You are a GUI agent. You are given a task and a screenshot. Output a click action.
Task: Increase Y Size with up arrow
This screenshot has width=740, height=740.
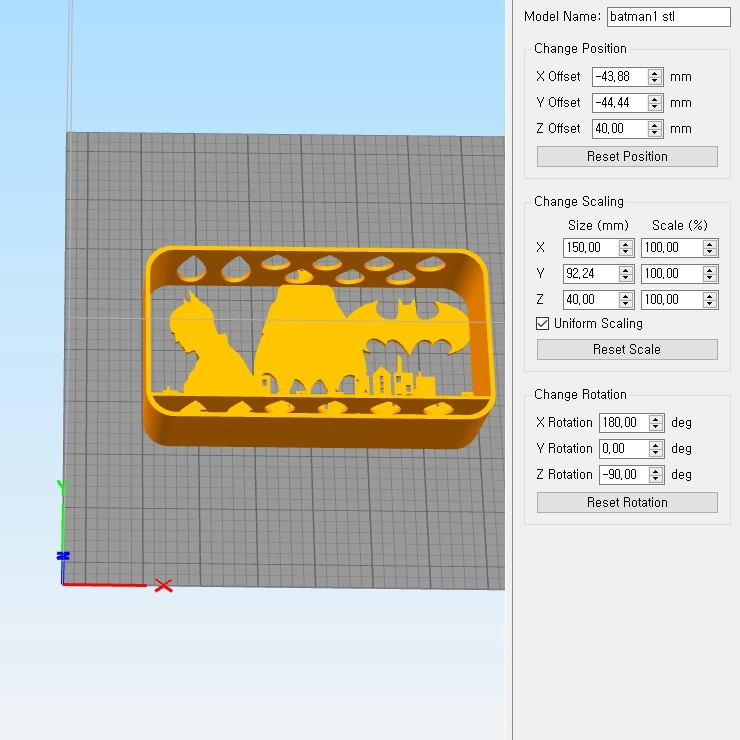[x=626, y=269]
